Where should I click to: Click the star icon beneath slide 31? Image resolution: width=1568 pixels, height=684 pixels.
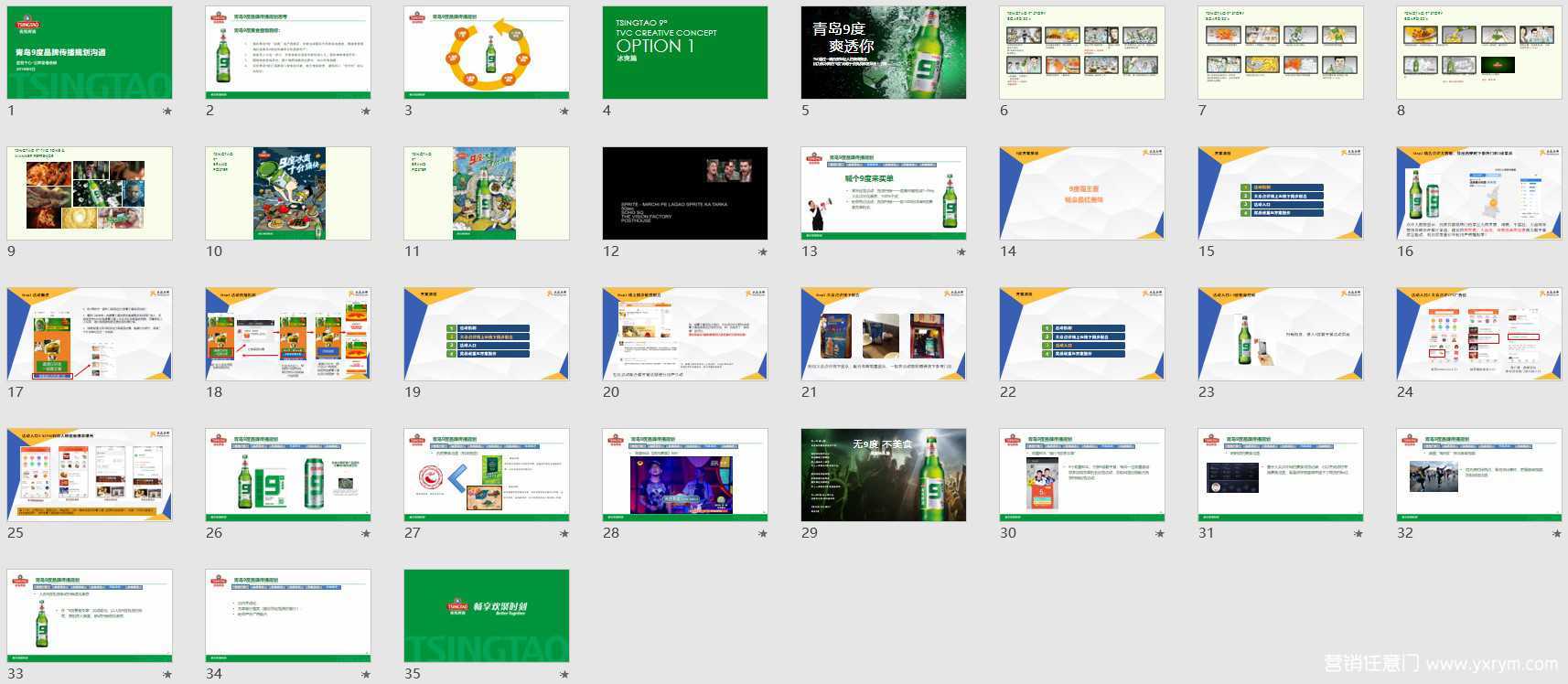click(x=1359, y=534)
